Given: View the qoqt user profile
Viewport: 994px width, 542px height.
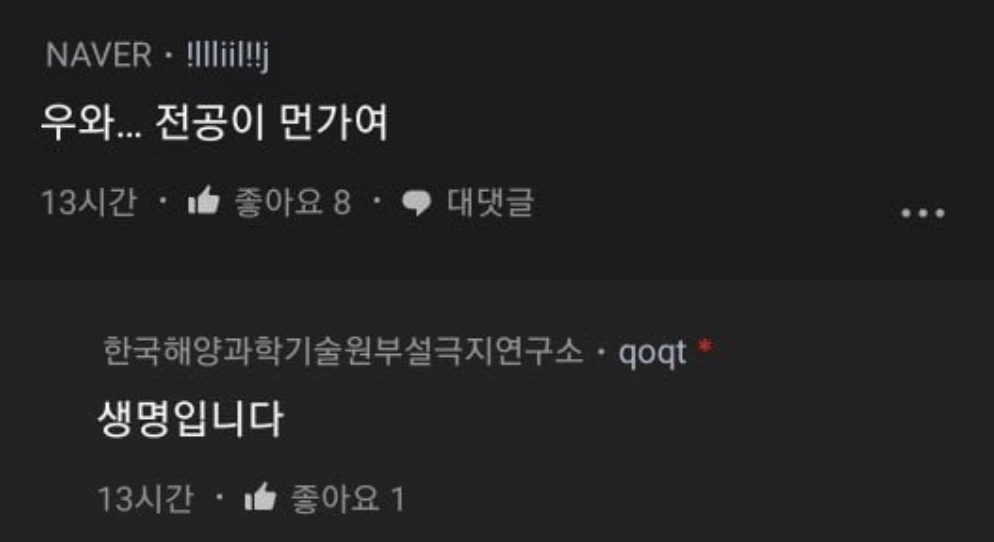Looking at the screenshot, I should 652,353.
